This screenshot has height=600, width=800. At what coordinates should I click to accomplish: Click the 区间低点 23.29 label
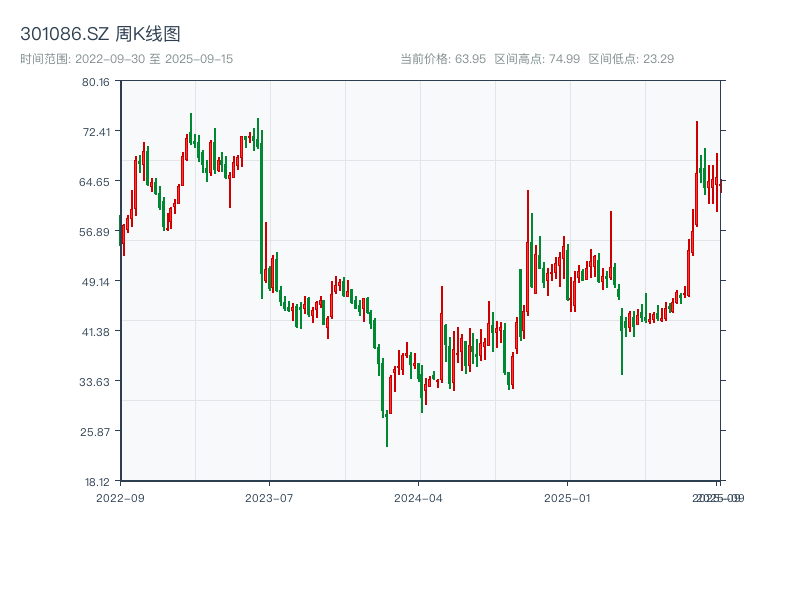point(631,59)
